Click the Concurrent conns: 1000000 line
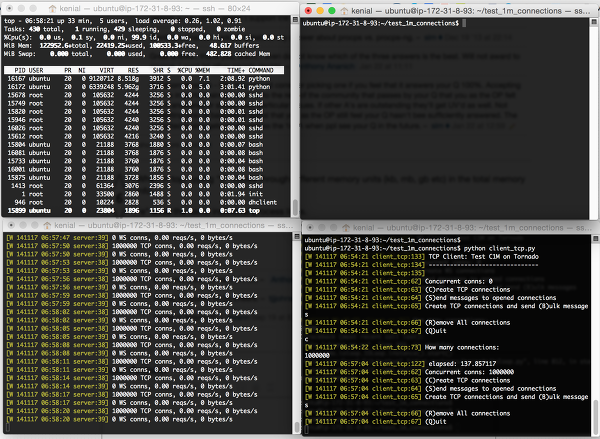Image resolution: width=600 pixels, height=439 pixels. (x=409, y=372)
